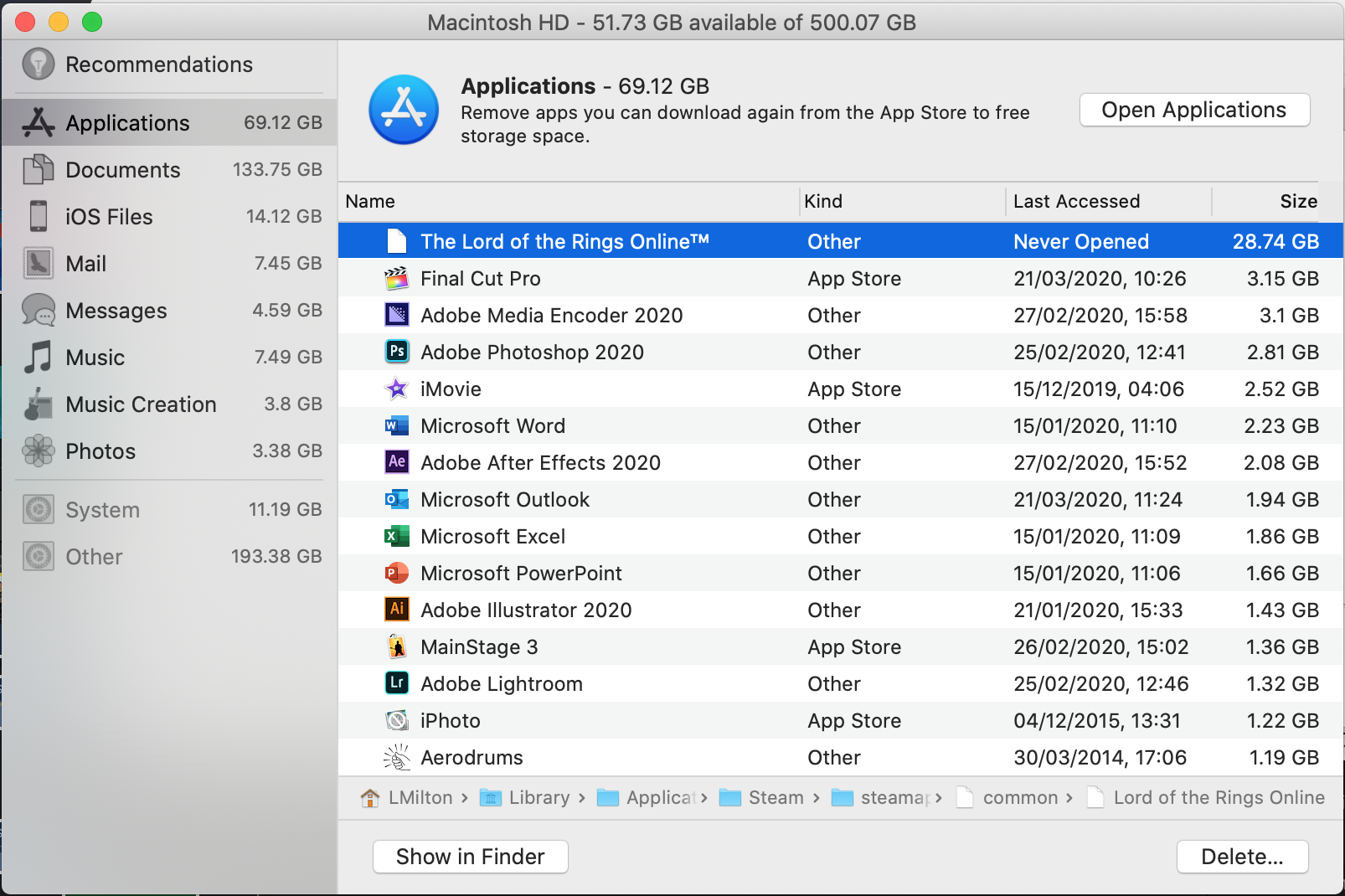Select the Adobe Lightroom row name
Viewport: 1345px width, 896px height.
tap(502, 683)
